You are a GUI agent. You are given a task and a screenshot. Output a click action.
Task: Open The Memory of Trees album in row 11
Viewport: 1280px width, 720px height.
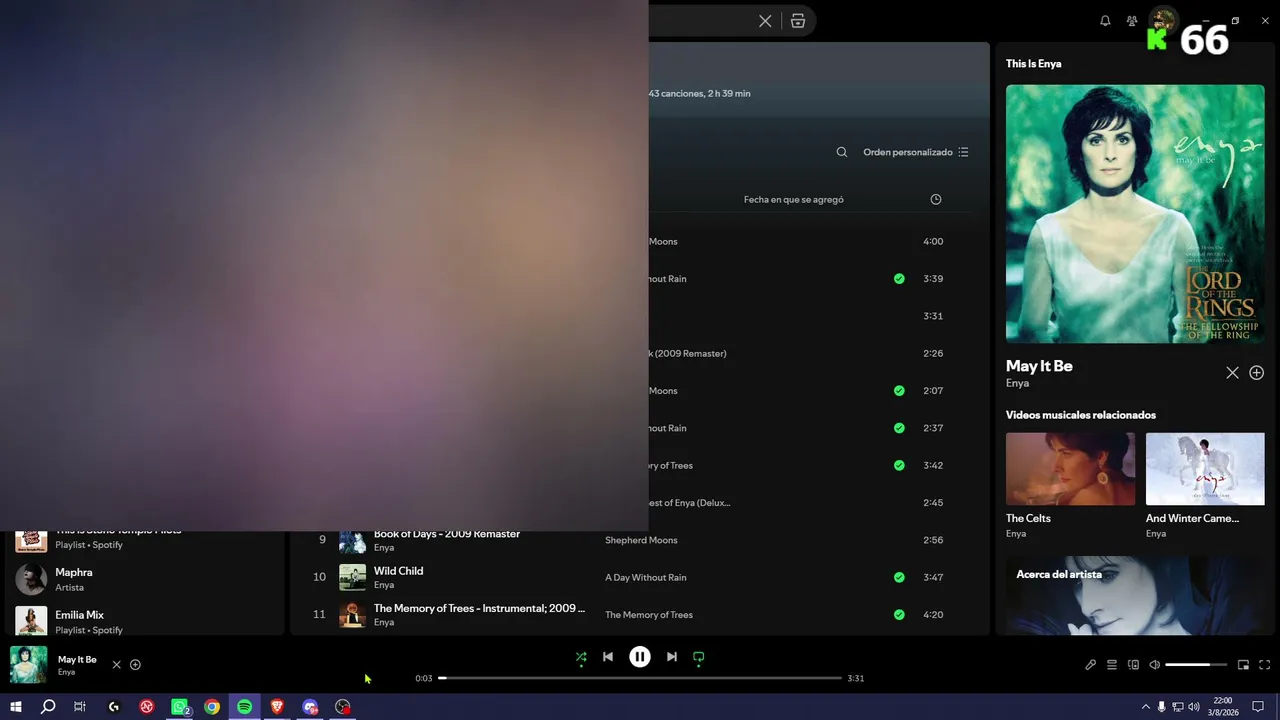[x=649, y=615]
